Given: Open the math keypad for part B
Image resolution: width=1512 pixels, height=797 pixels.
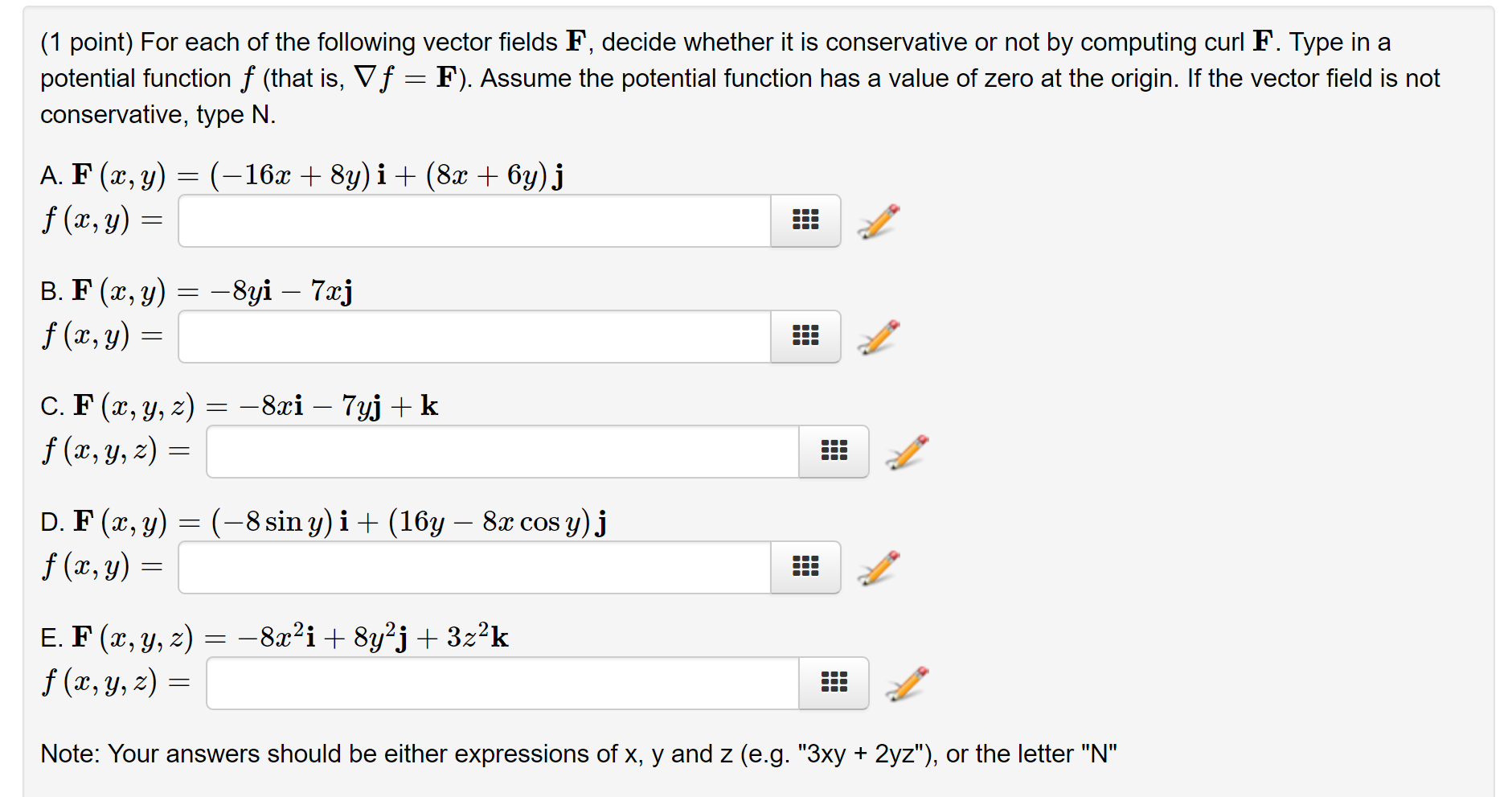Looking at the screenshot, I should [x=805, y=336].
